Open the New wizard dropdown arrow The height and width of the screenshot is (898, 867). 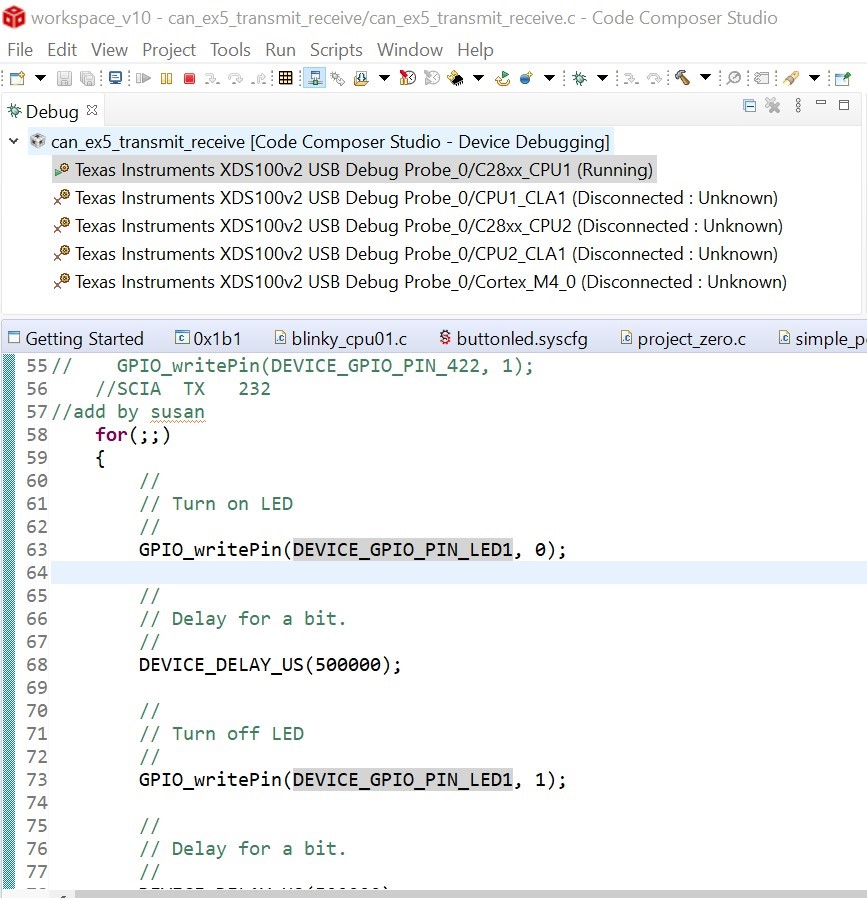(40, 78)
